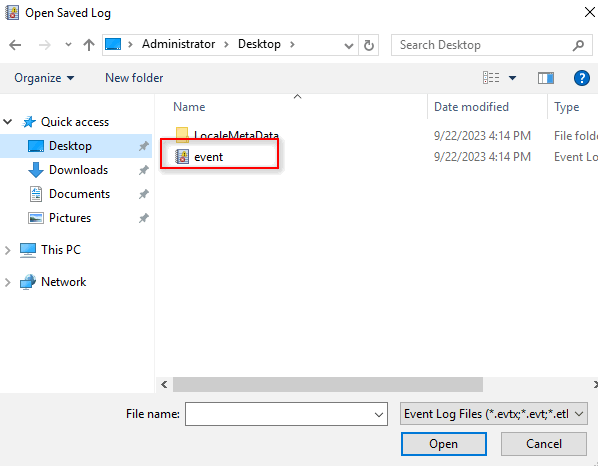Open the view options dropdown arrow

(512, 78)
